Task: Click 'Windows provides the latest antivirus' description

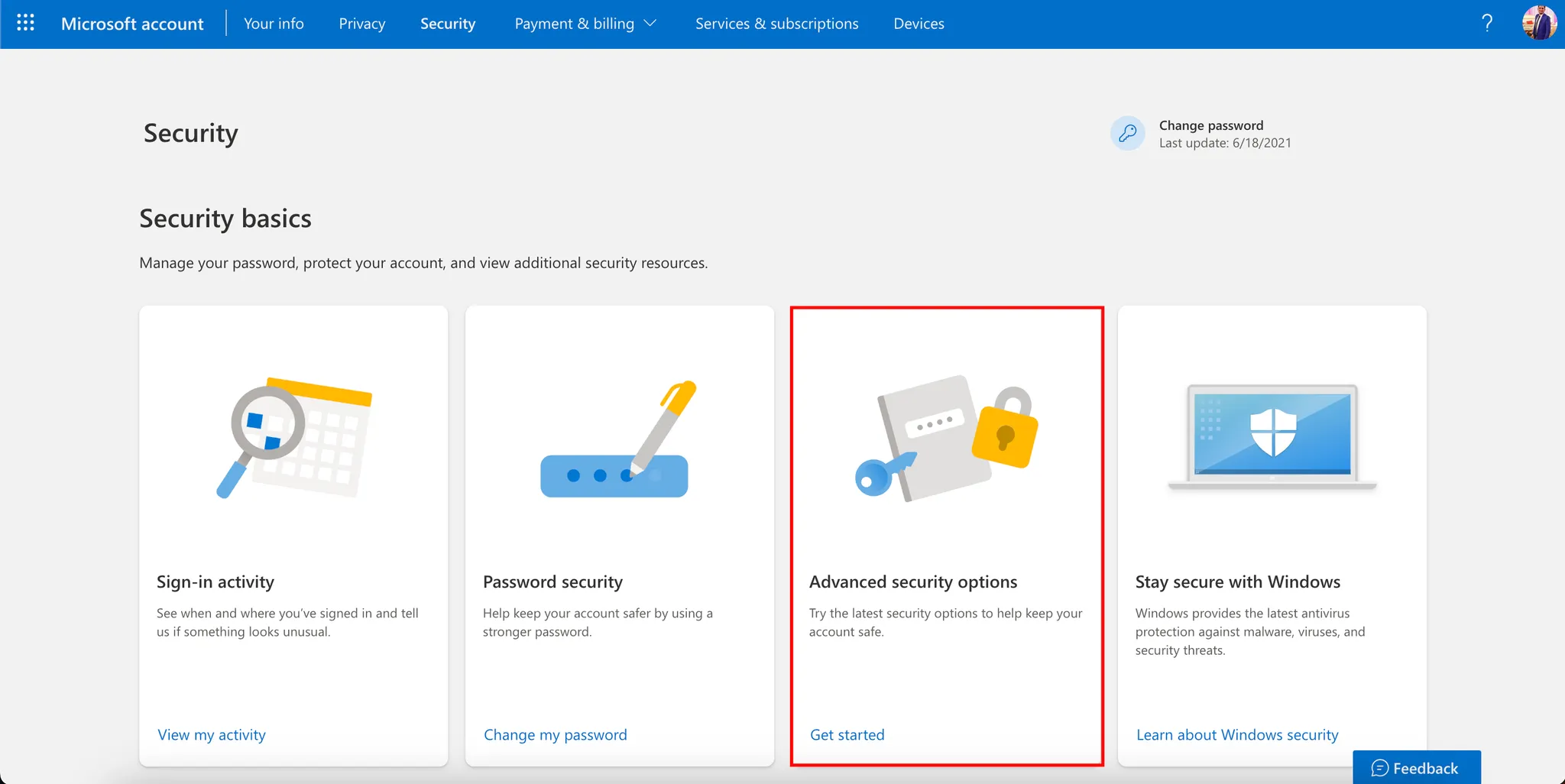Action: pos(1250,631)
